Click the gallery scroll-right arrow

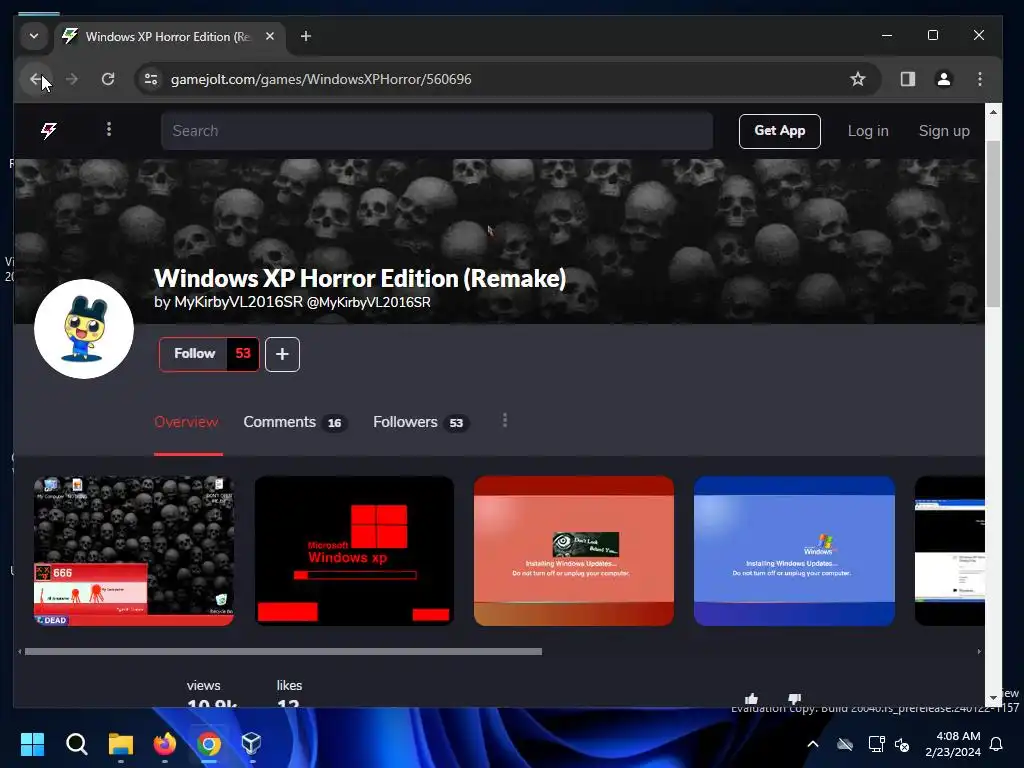pyautogui.click(x=978, y=651)
